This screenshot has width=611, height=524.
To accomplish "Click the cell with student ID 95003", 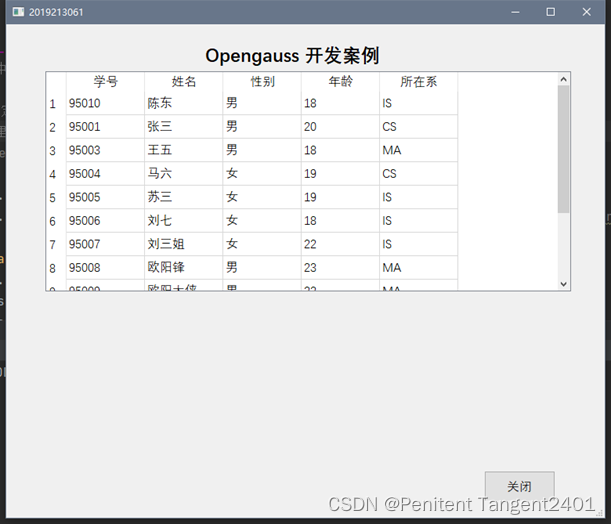I will [105, 150].
